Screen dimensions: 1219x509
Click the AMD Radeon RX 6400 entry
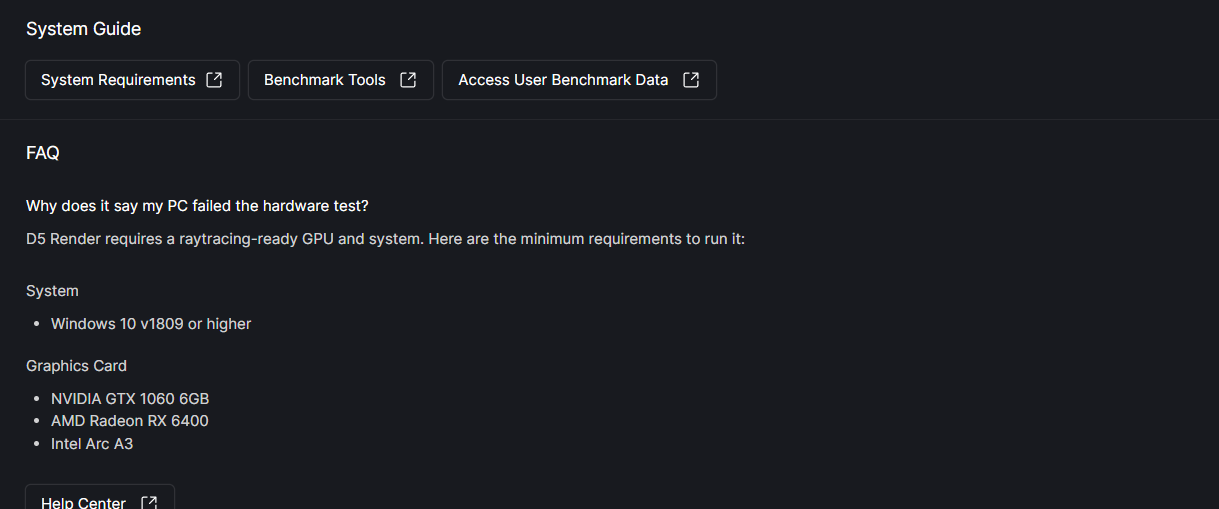[130, 421]
